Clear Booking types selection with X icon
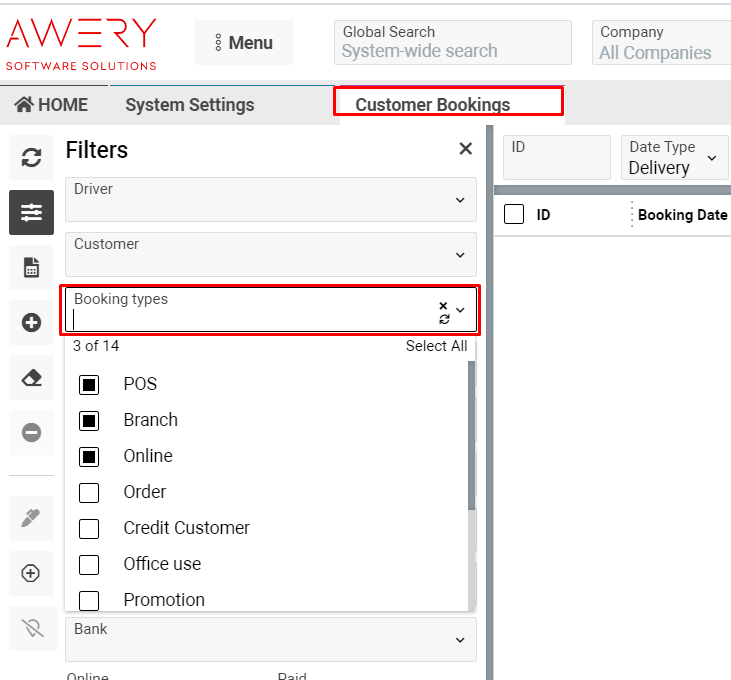This screenshot has width=731, height=680. tap(443, 305)
